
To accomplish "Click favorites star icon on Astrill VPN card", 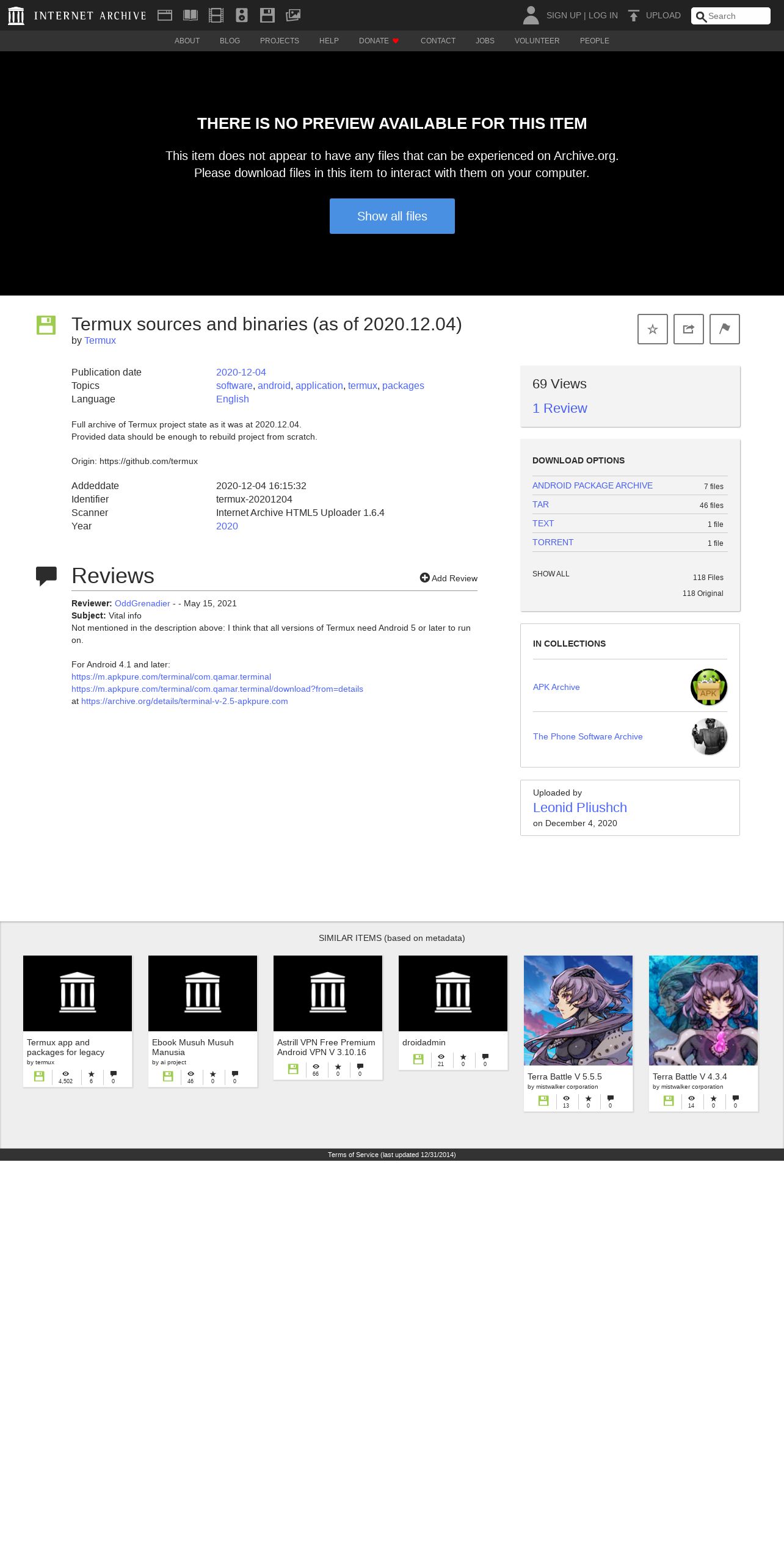I will click(x=338, y=1066).
